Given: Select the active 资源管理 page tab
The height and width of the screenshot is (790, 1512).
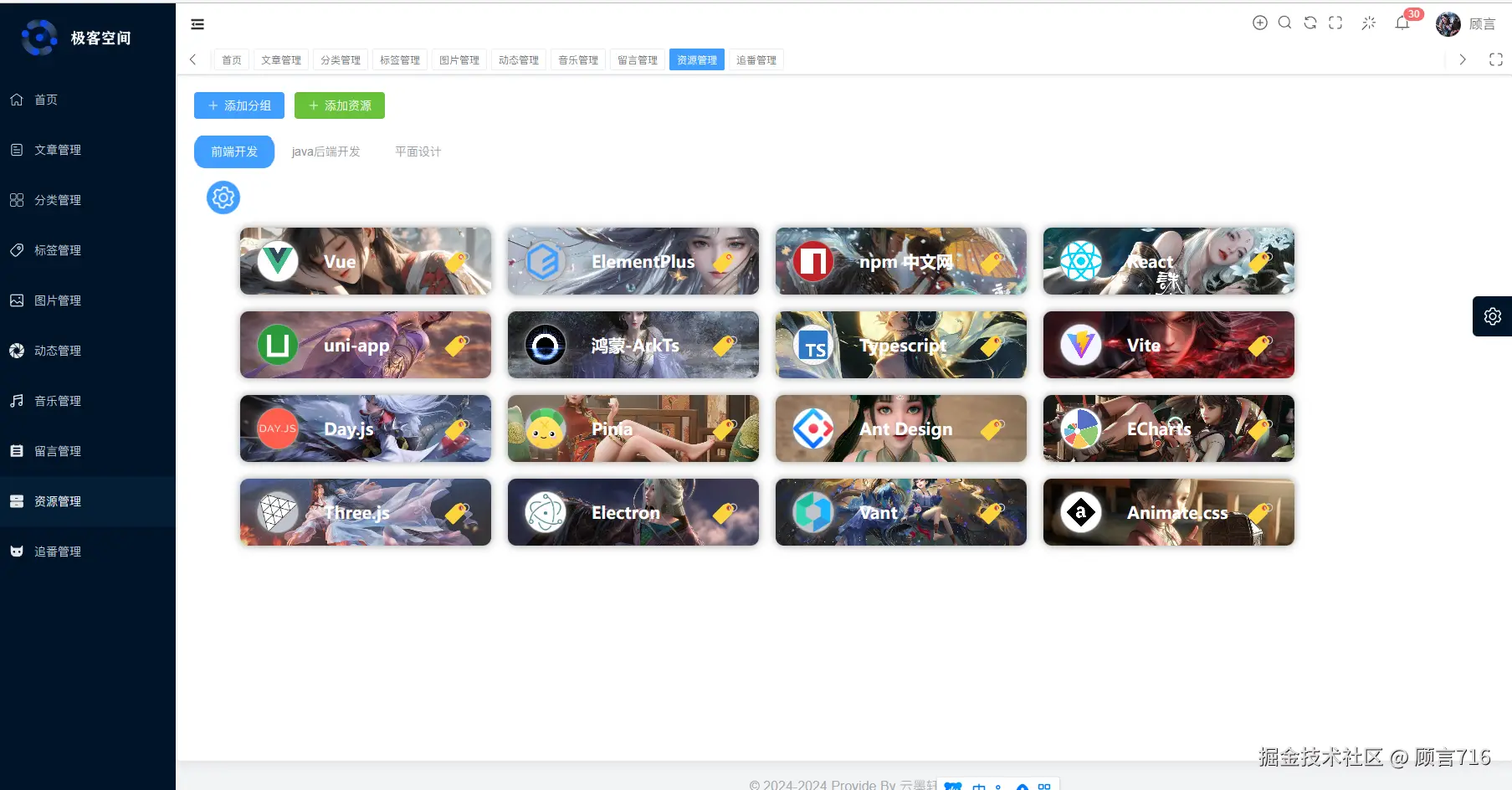Looking at the screenshot, I should [697, 60].
